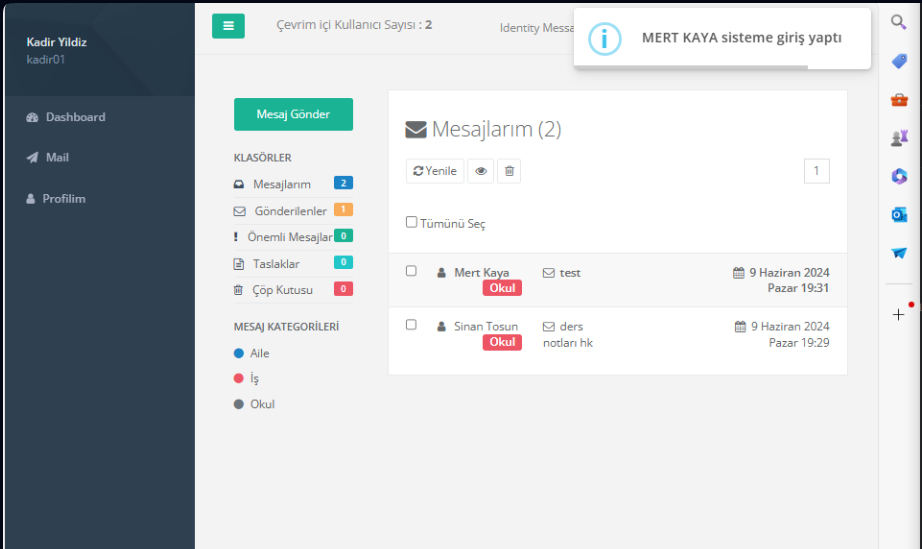Open the Gönderilenler folder
The width and height of the screenshot is (922, 549).
point(290,211)
